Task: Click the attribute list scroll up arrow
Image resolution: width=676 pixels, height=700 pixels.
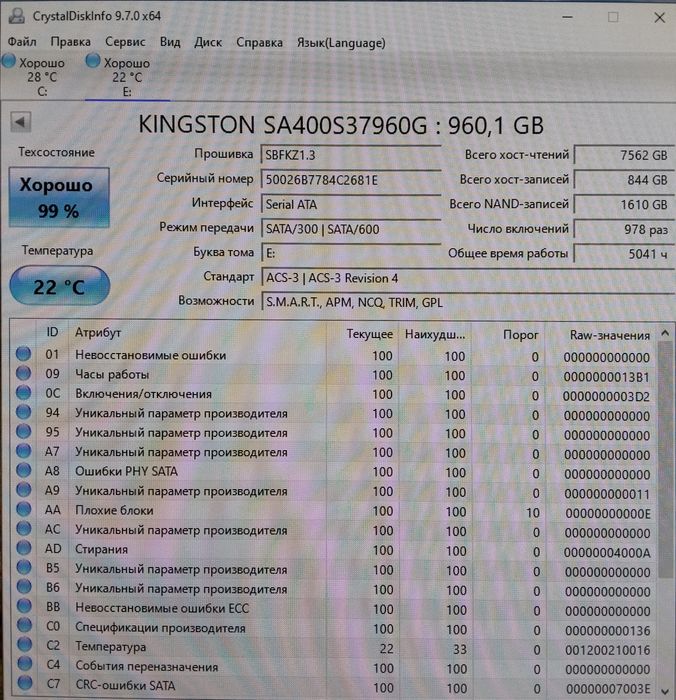Action: click(x=665, y=333)
